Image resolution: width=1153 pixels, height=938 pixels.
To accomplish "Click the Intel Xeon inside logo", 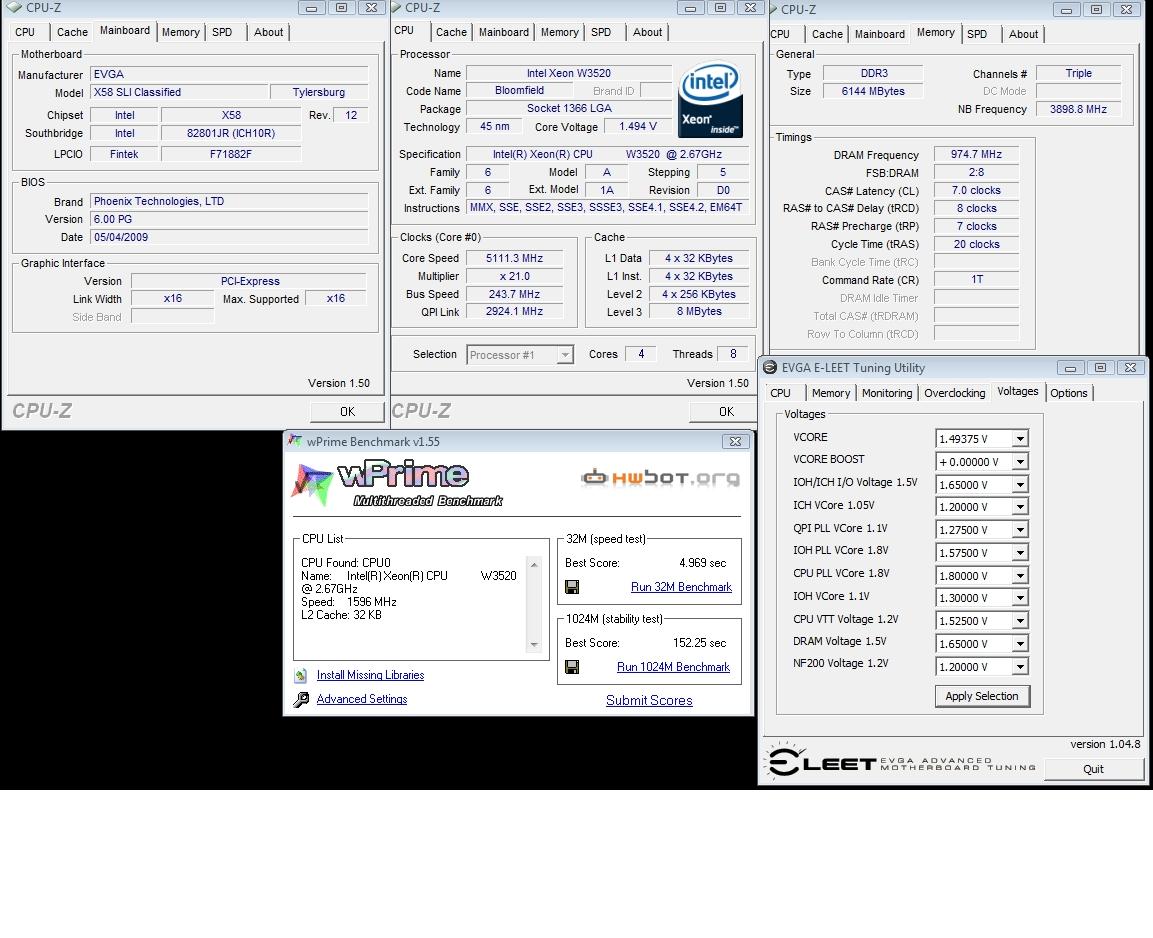I will 710,100.
